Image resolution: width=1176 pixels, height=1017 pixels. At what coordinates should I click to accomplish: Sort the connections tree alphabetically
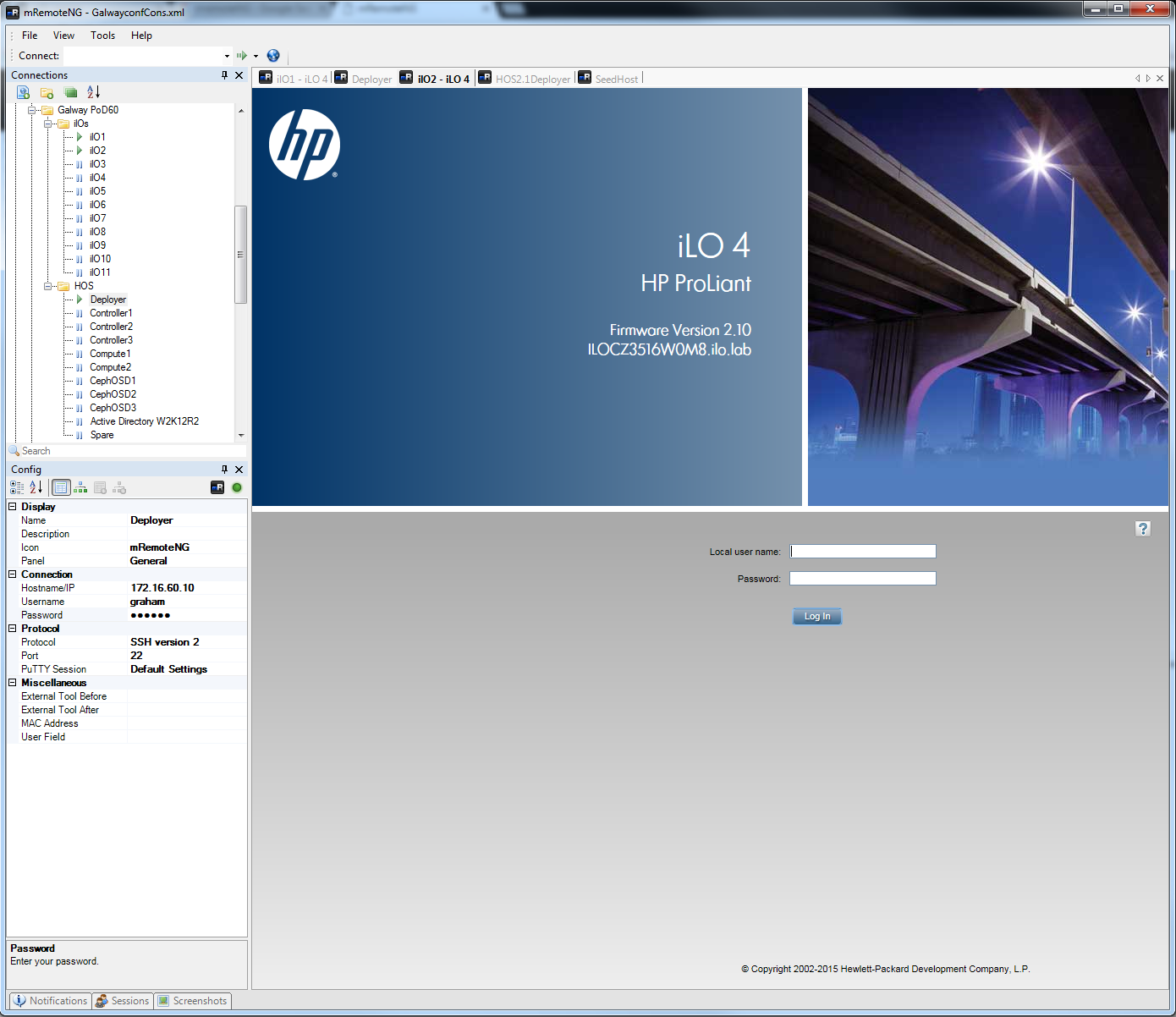(94, 92)
